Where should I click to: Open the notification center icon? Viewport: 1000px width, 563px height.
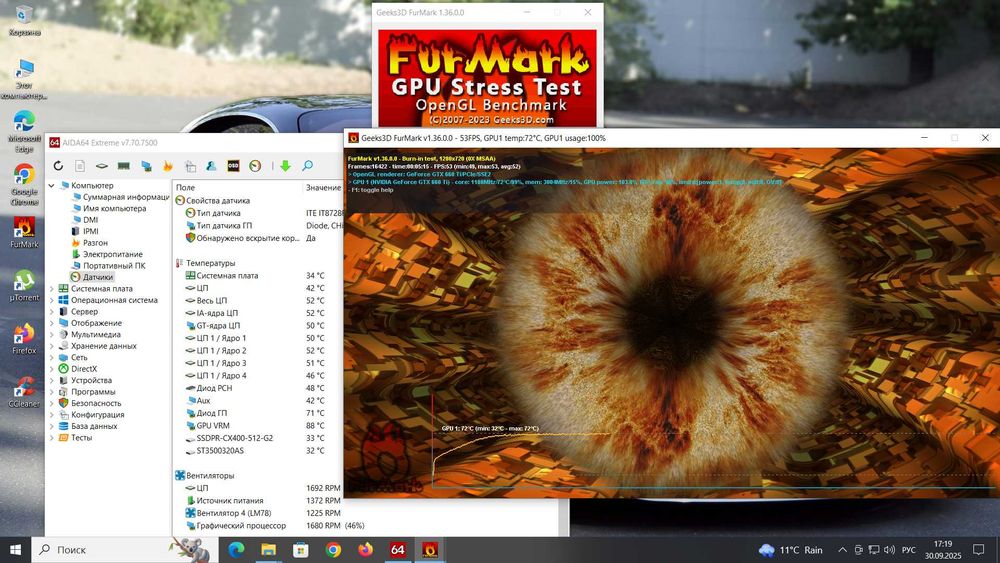pyautogui.click(x=978, y=550)
